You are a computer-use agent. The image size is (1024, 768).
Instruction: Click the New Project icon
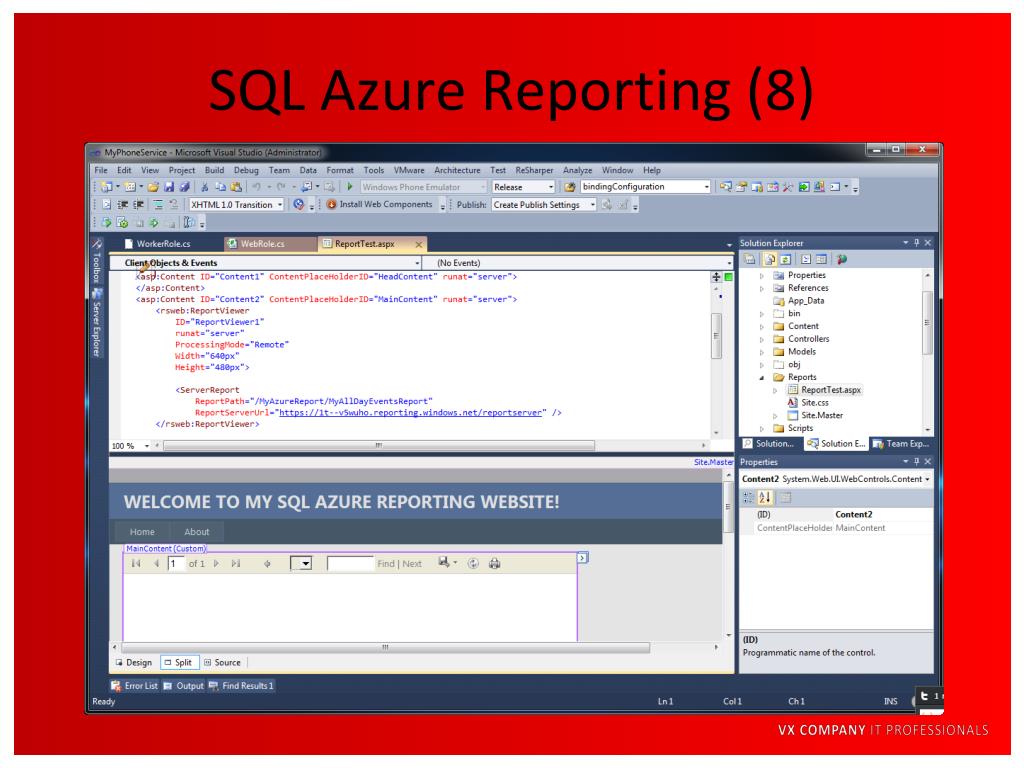(106, 187)
